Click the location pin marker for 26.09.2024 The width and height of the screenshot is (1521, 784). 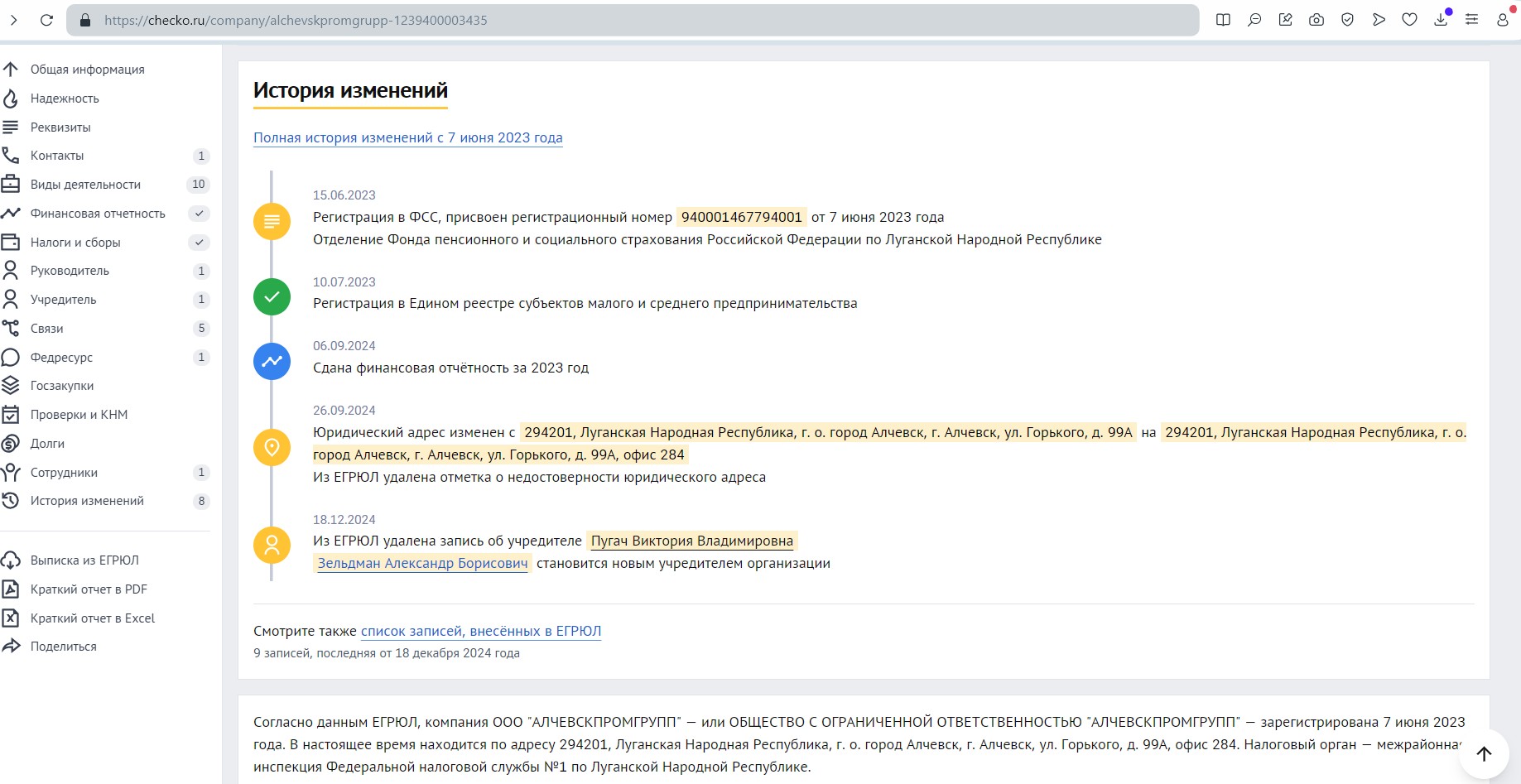[272, 447]
